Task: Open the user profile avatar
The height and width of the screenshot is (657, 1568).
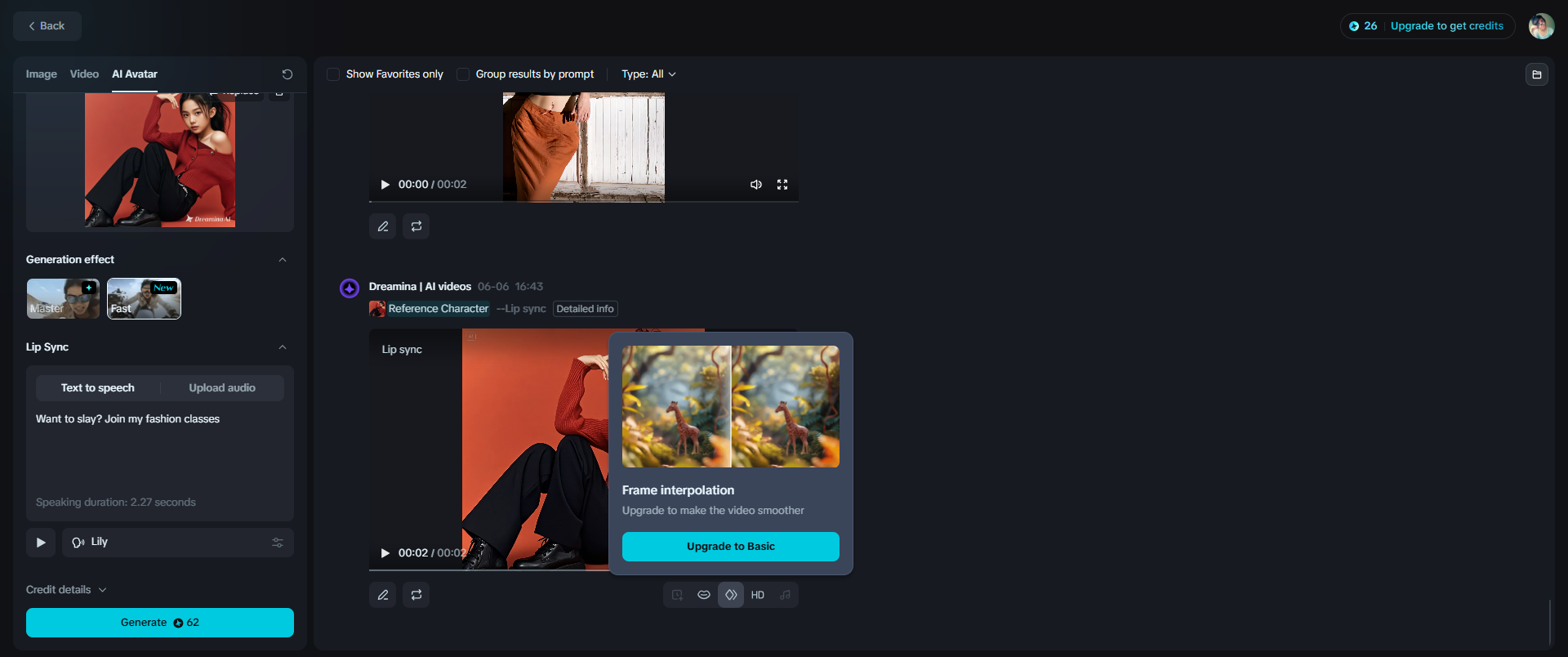Action: 1541,26
